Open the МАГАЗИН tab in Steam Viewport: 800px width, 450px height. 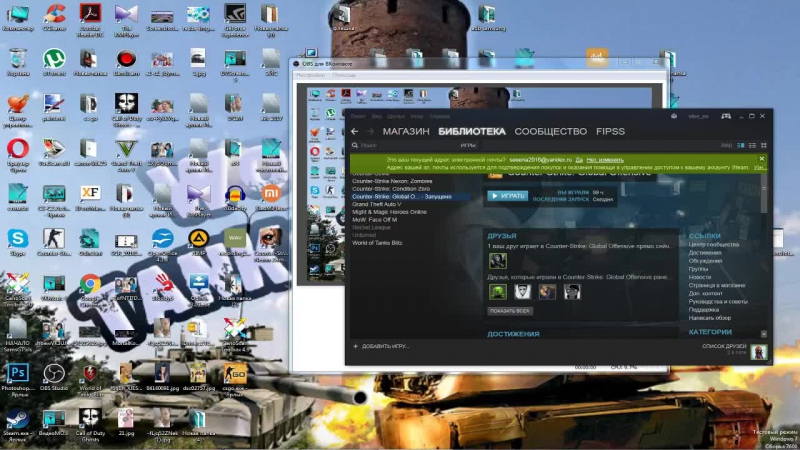click(x=406, y=132)
